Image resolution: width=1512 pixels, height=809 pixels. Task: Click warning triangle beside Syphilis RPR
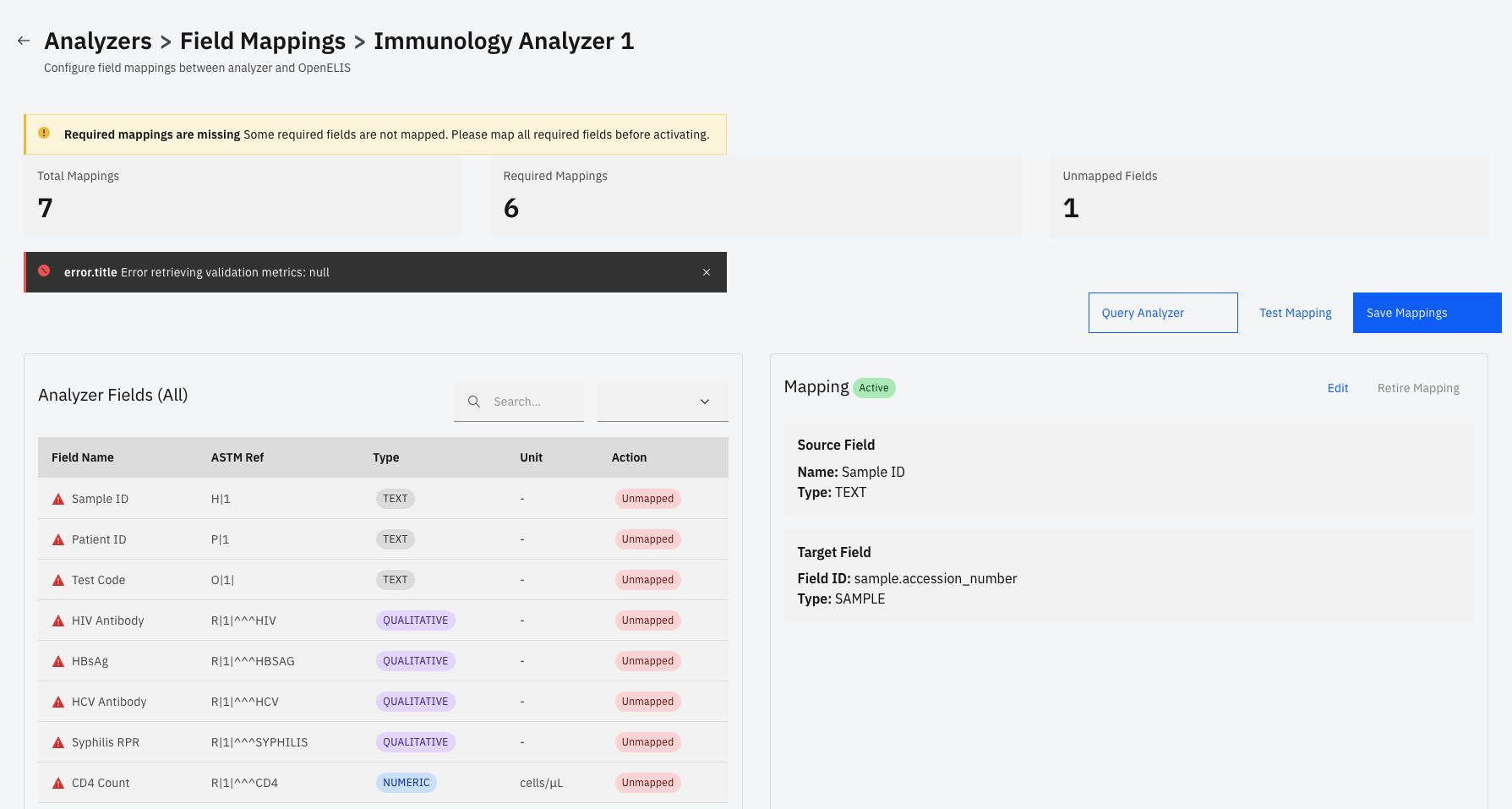[58, 742]
